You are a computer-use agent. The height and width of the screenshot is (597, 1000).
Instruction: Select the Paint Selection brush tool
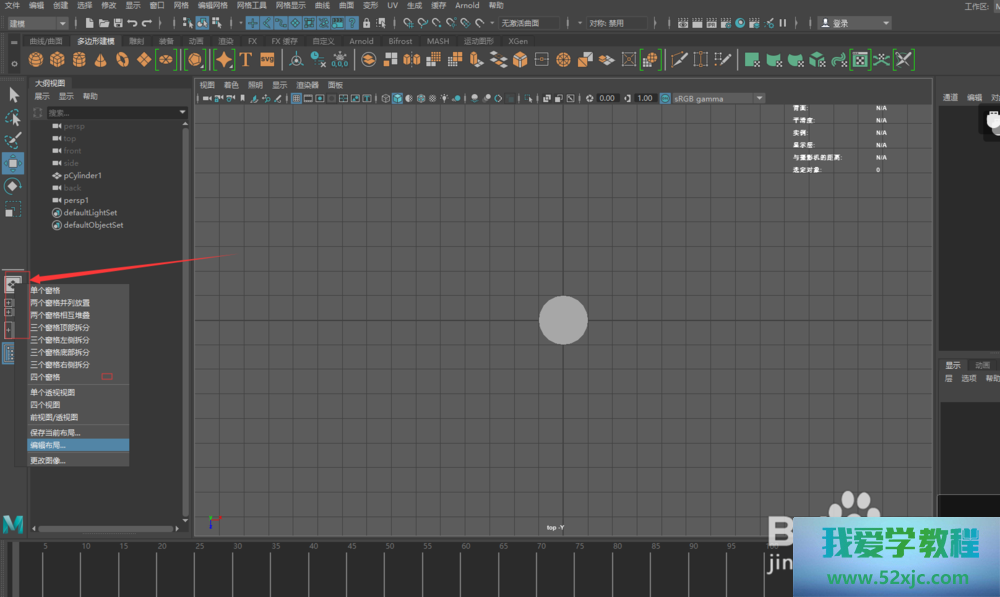(x=13, y=140)
